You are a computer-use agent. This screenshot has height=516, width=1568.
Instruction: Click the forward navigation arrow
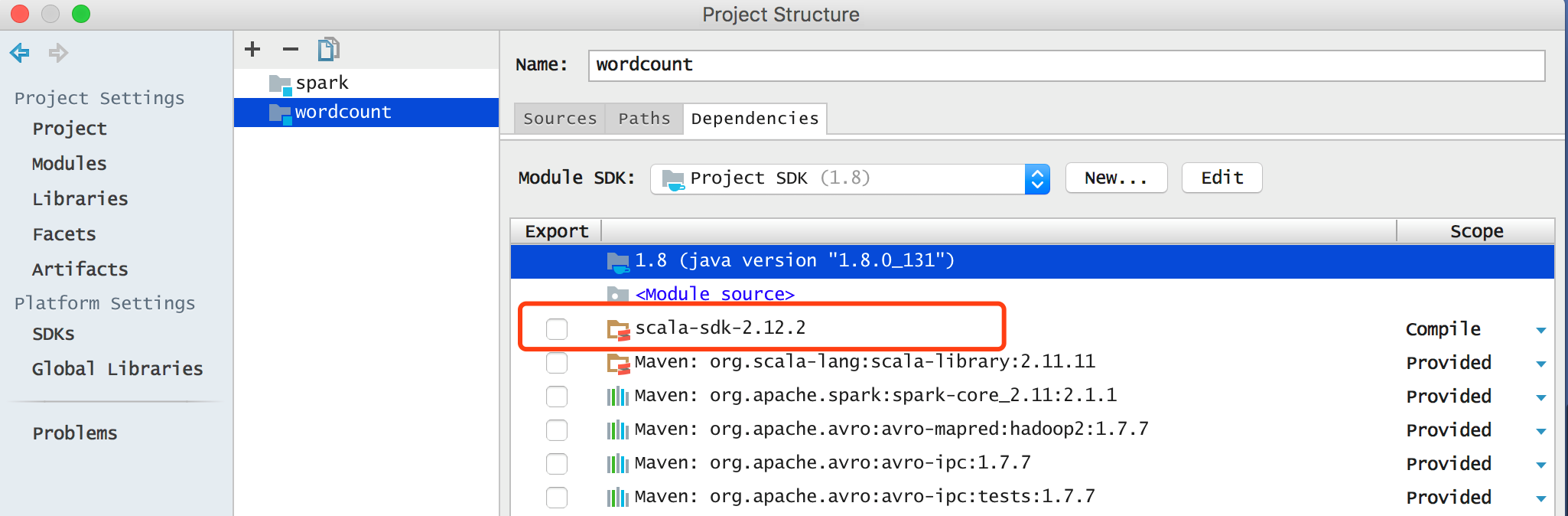58,53
